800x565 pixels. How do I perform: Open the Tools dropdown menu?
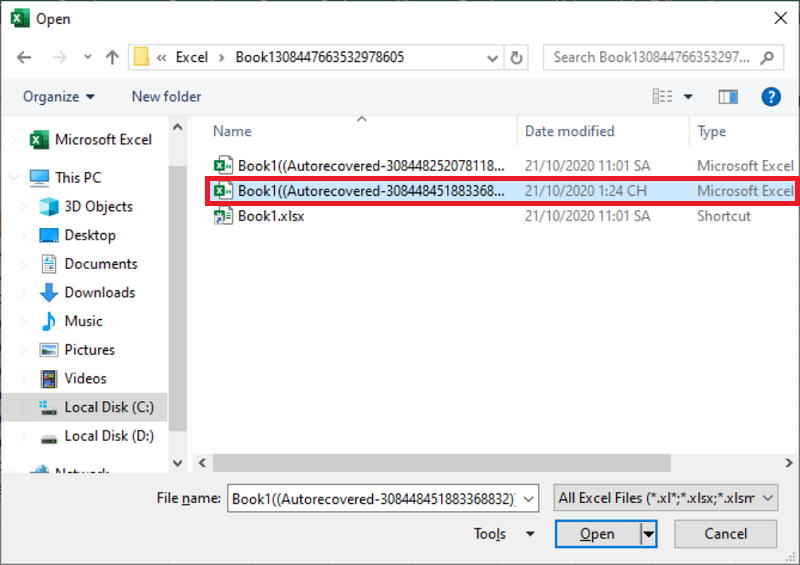[x=504, y=534]
